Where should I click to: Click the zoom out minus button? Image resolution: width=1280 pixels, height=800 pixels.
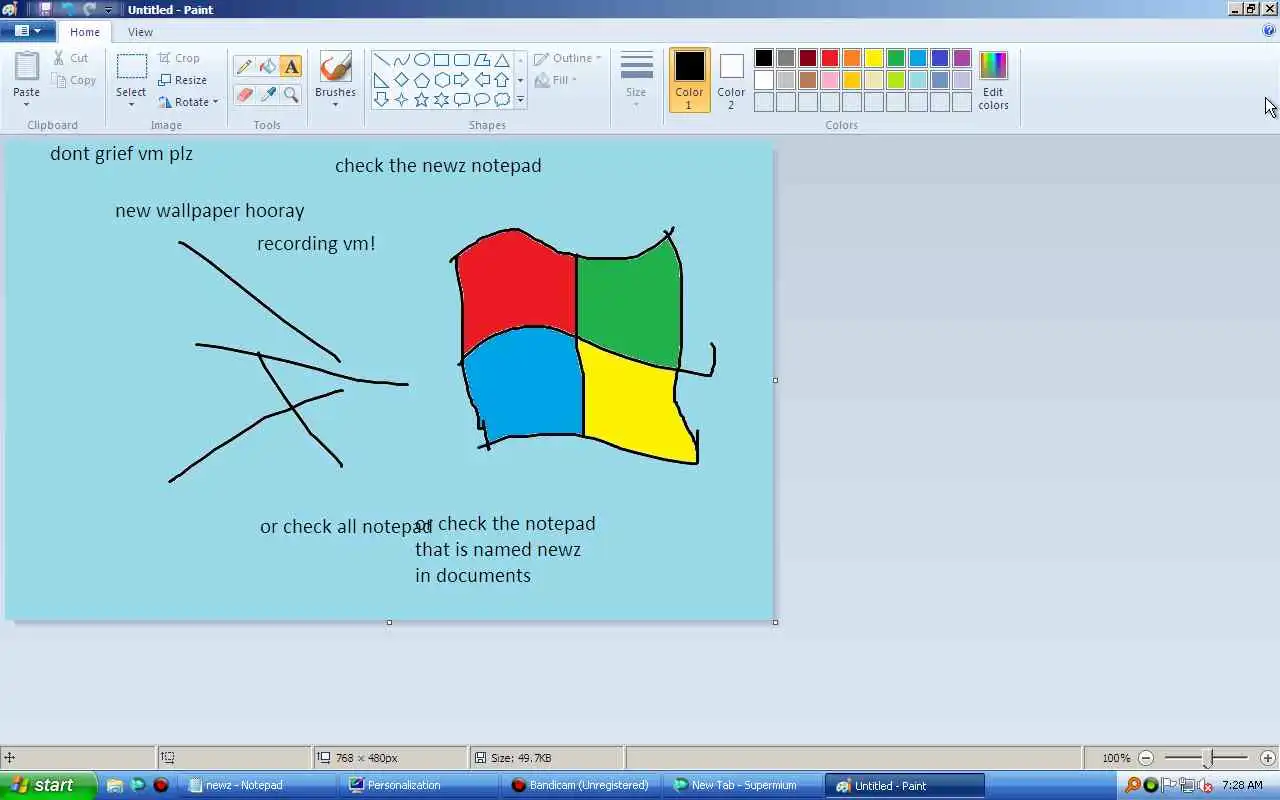pyautogui.click(x=1147, y=758)
